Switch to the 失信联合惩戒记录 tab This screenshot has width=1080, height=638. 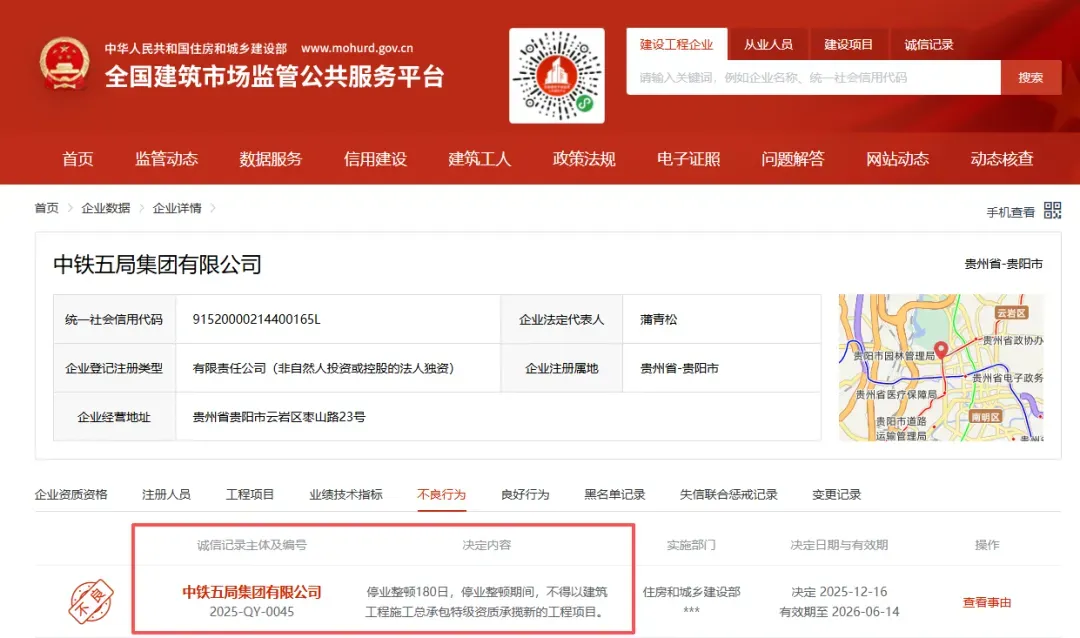point(729,494)
